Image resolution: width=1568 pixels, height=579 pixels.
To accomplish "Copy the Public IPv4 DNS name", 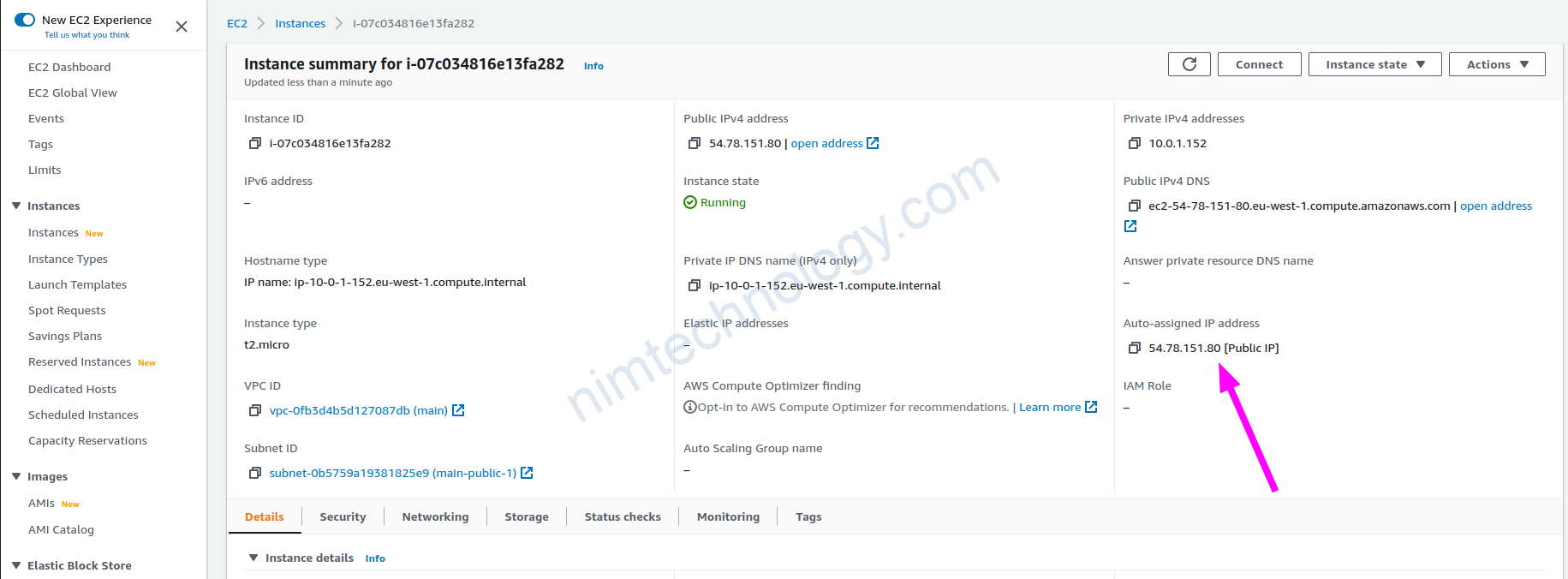I will point(1134,206).
